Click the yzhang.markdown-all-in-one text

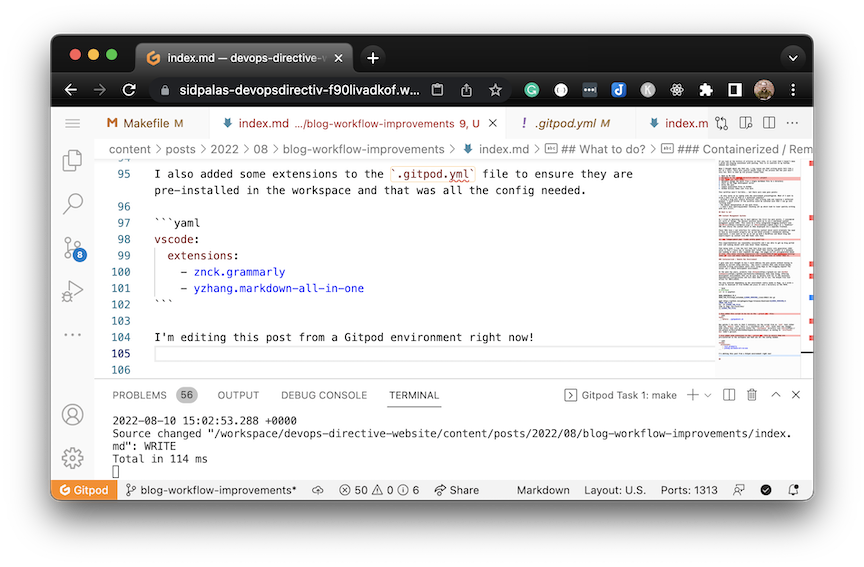278,288
